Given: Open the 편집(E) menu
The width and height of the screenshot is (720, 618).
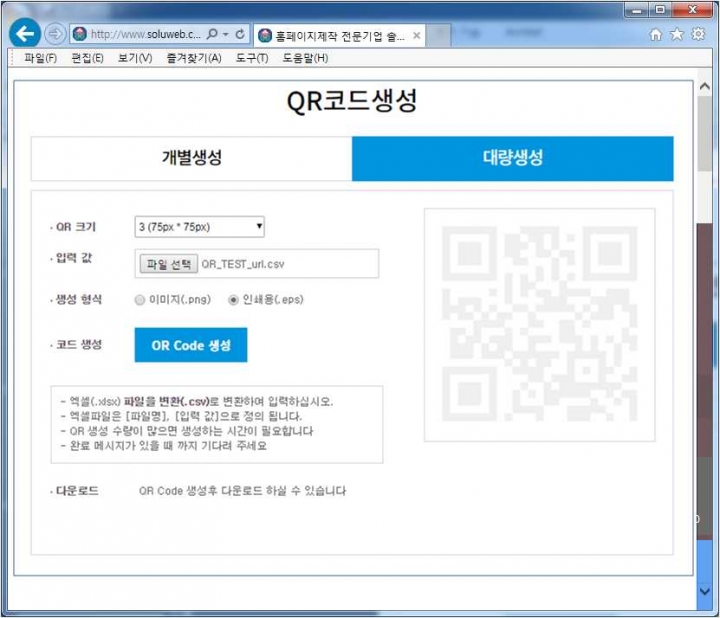Looking at the screenshot, I should 87,58.
